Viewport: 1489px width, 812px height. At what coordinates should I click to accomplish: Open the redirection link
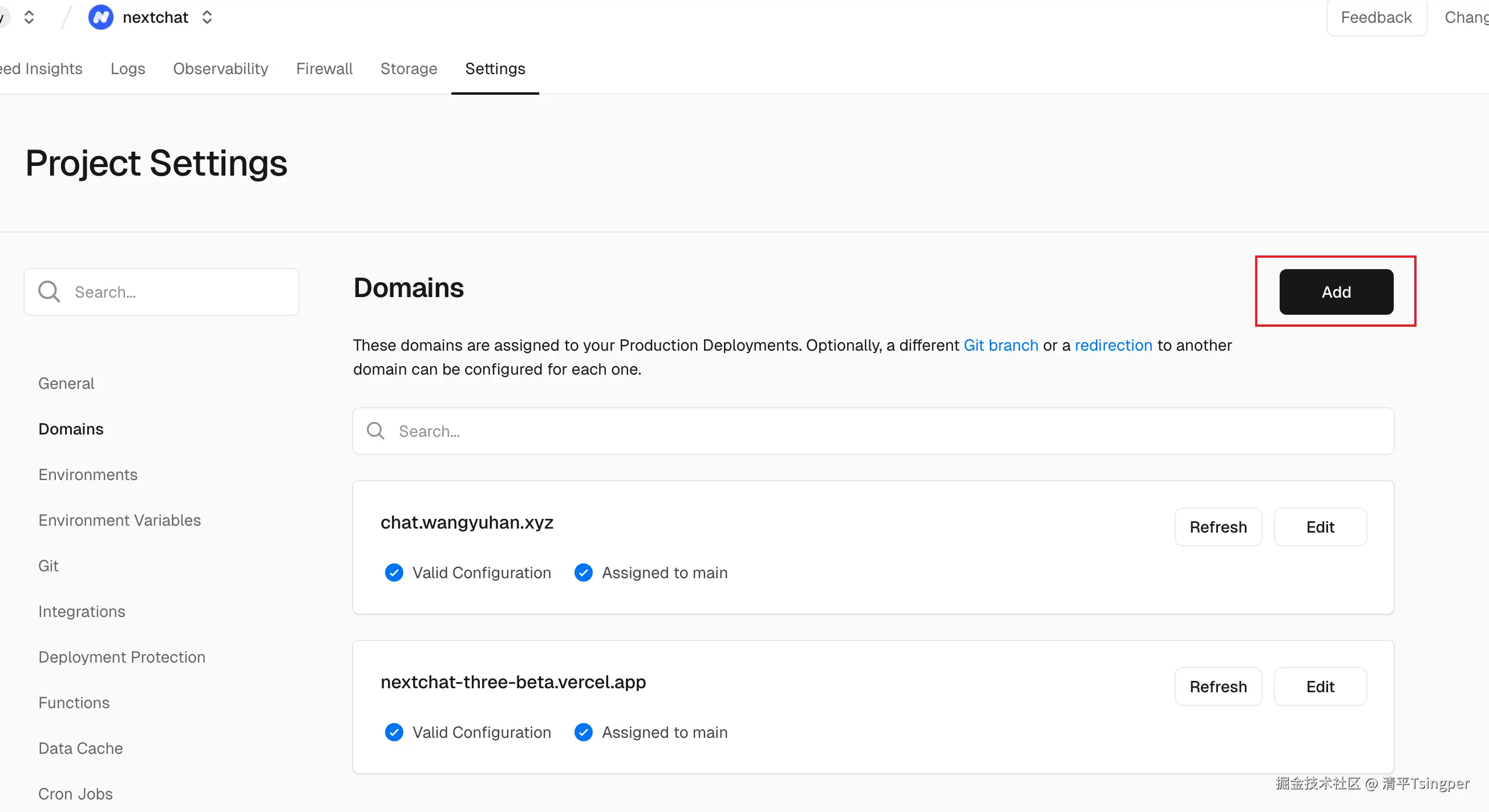pyautogui.click(x=1113, y=345)
